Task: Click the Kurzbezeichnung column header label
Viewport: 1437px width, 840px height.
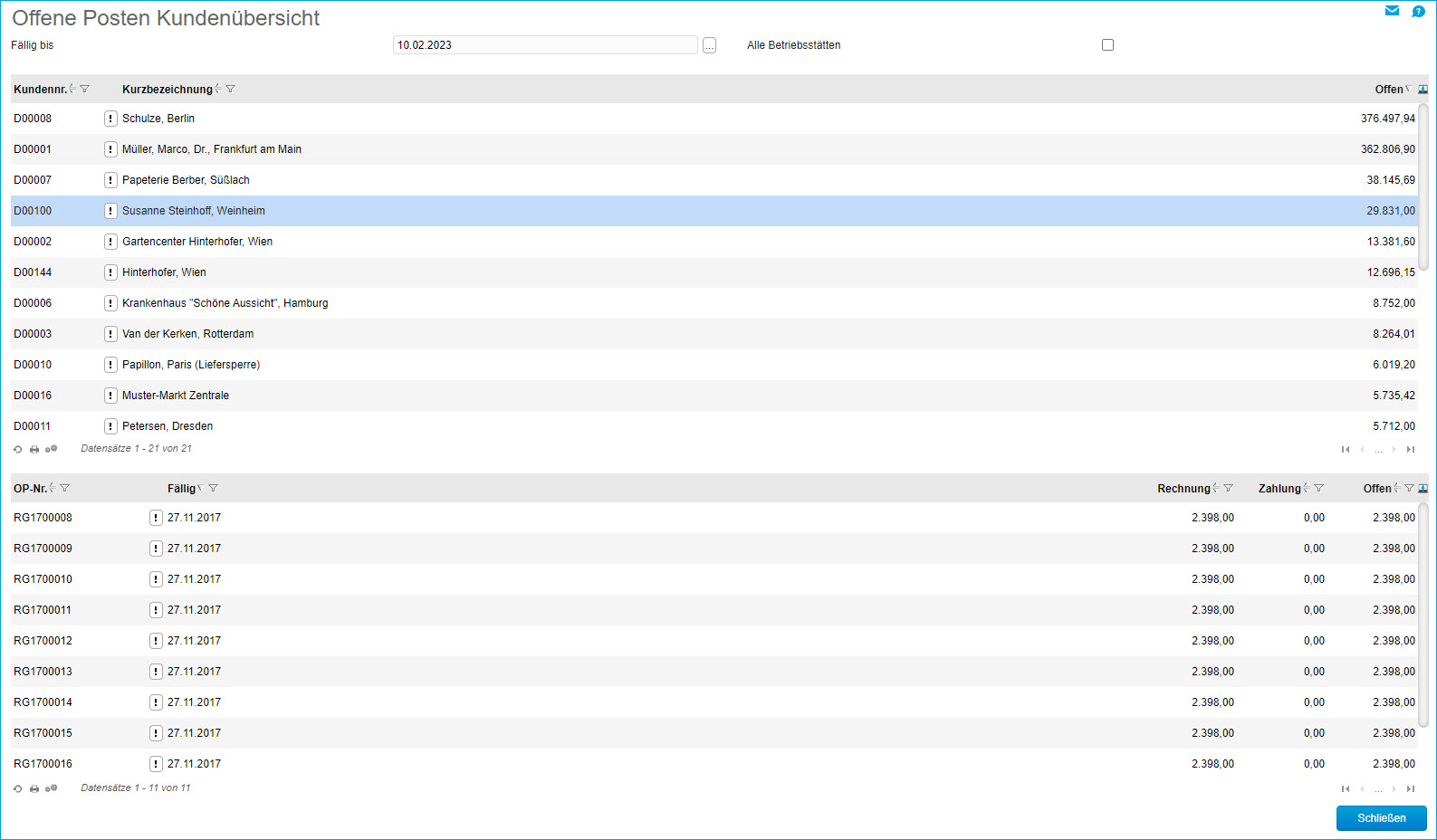Action: pyautogui.click(x=168, y=90)
